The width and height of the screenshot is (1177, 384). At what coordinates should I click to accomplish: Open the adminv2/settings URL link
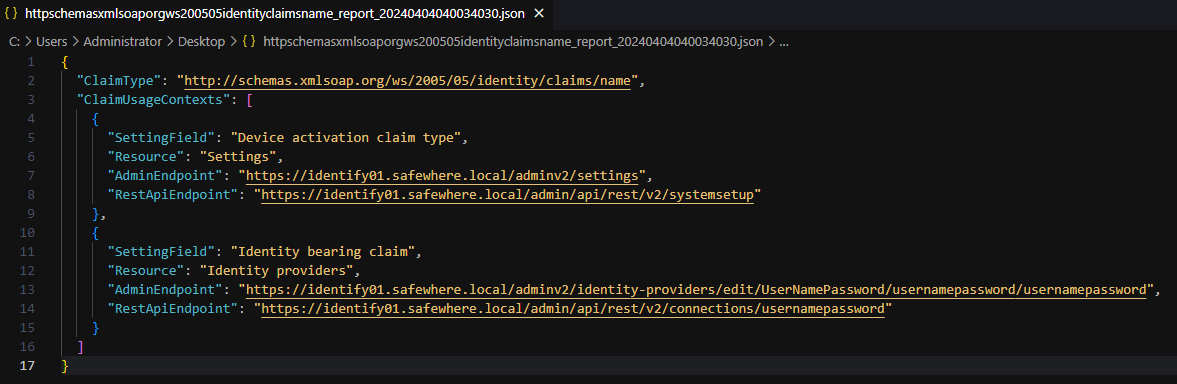point(443,176)
